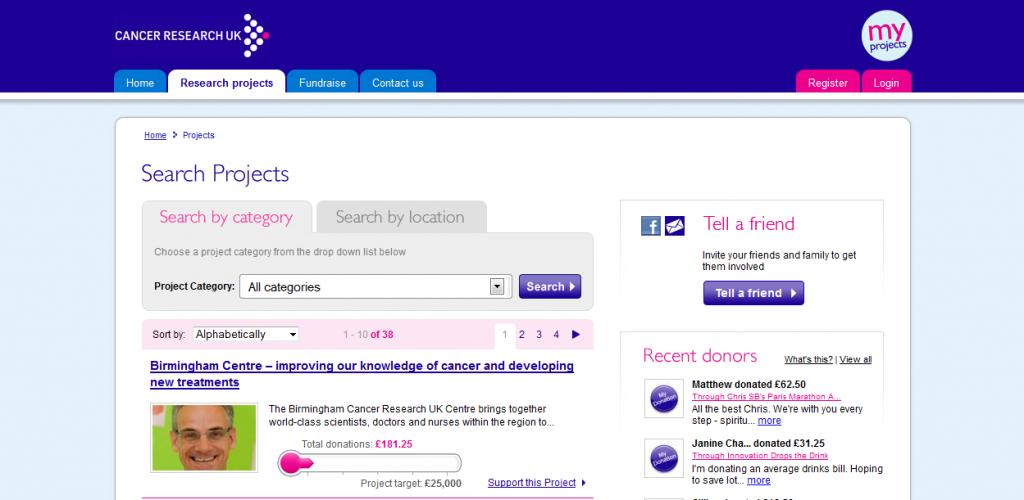Click the Home breadcrumb link
Image resolution: width=1024 pixels, height=500 pixels.
coord(155,135)
